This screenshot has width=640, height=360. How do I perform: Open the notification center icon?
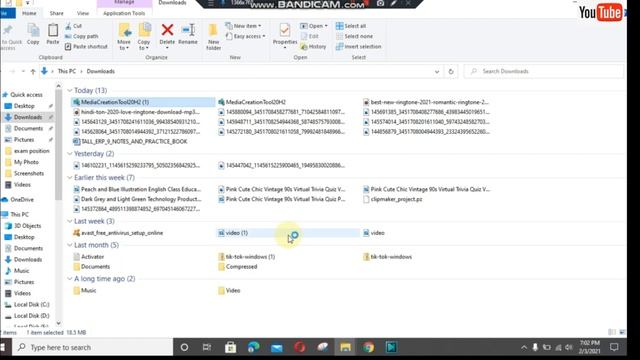(x=614, y=347)
